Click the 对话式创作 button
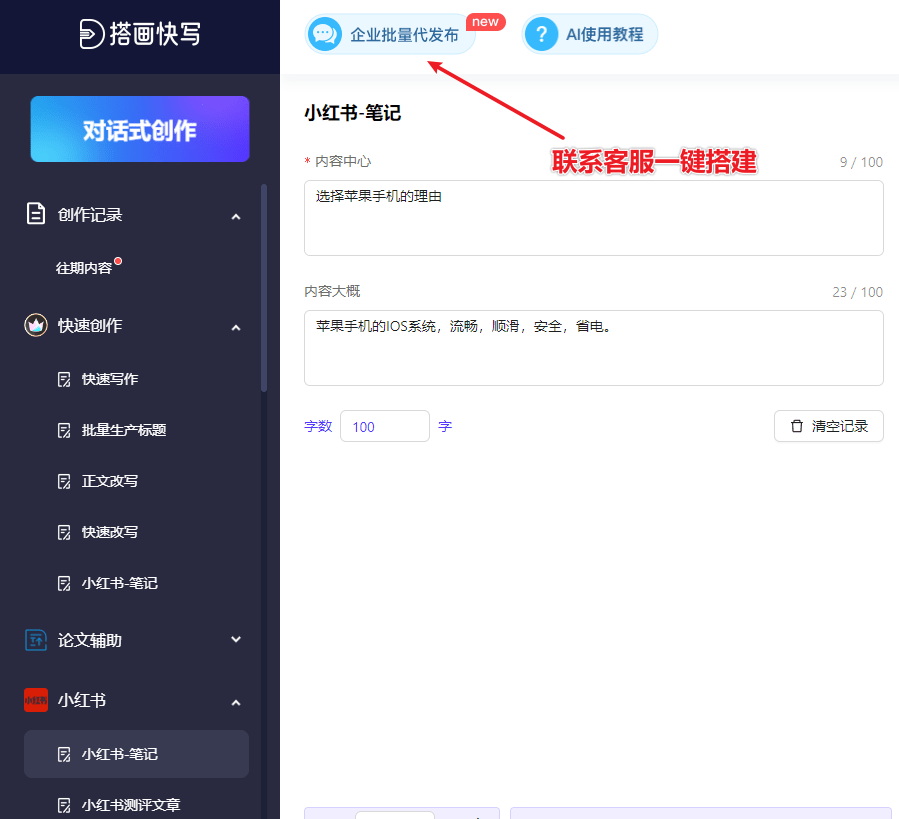Viewport: 899px width, 819px height. [x=140, y=129]
